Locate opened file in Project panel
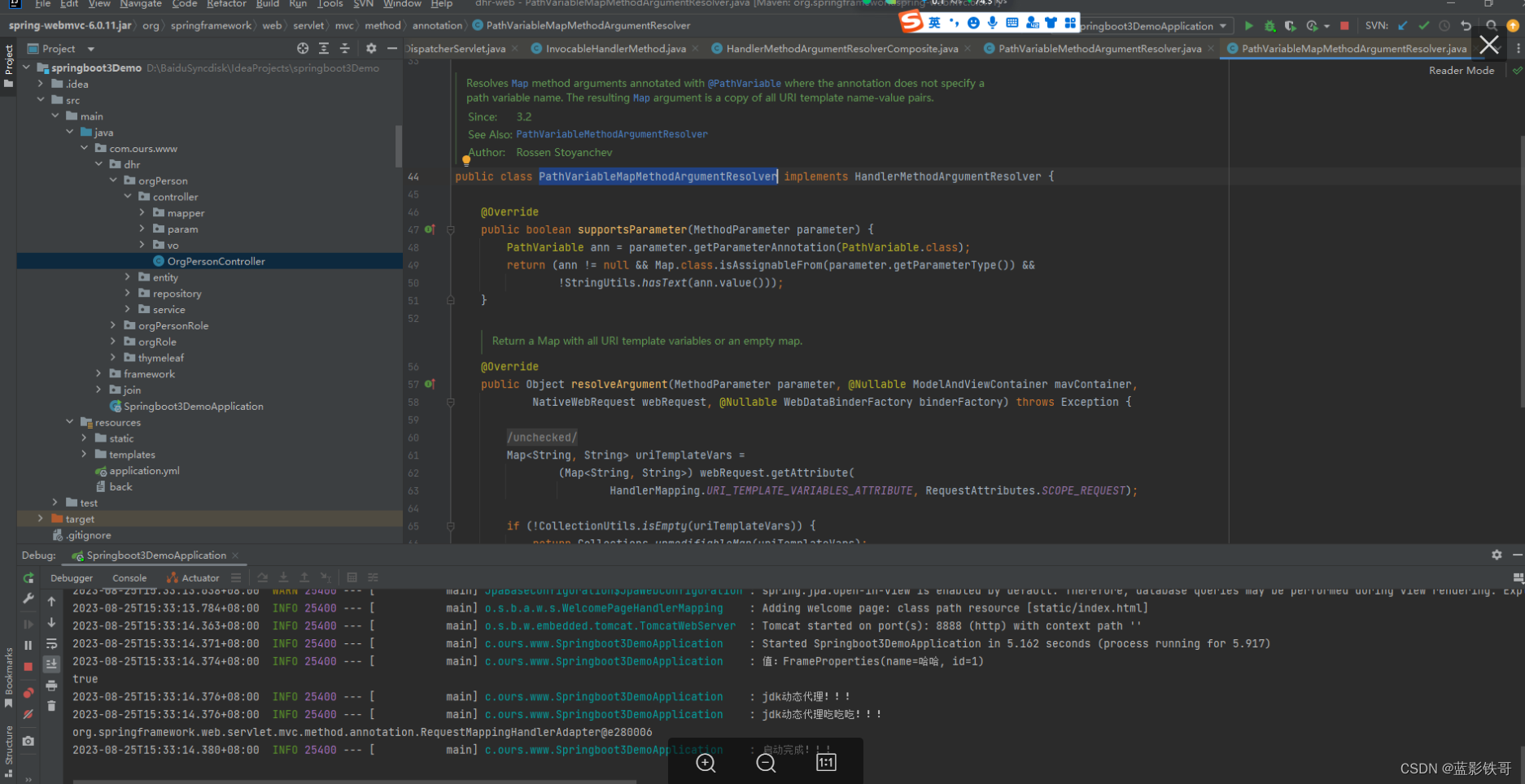This screenshot has height=784, width=1525. 303,49
